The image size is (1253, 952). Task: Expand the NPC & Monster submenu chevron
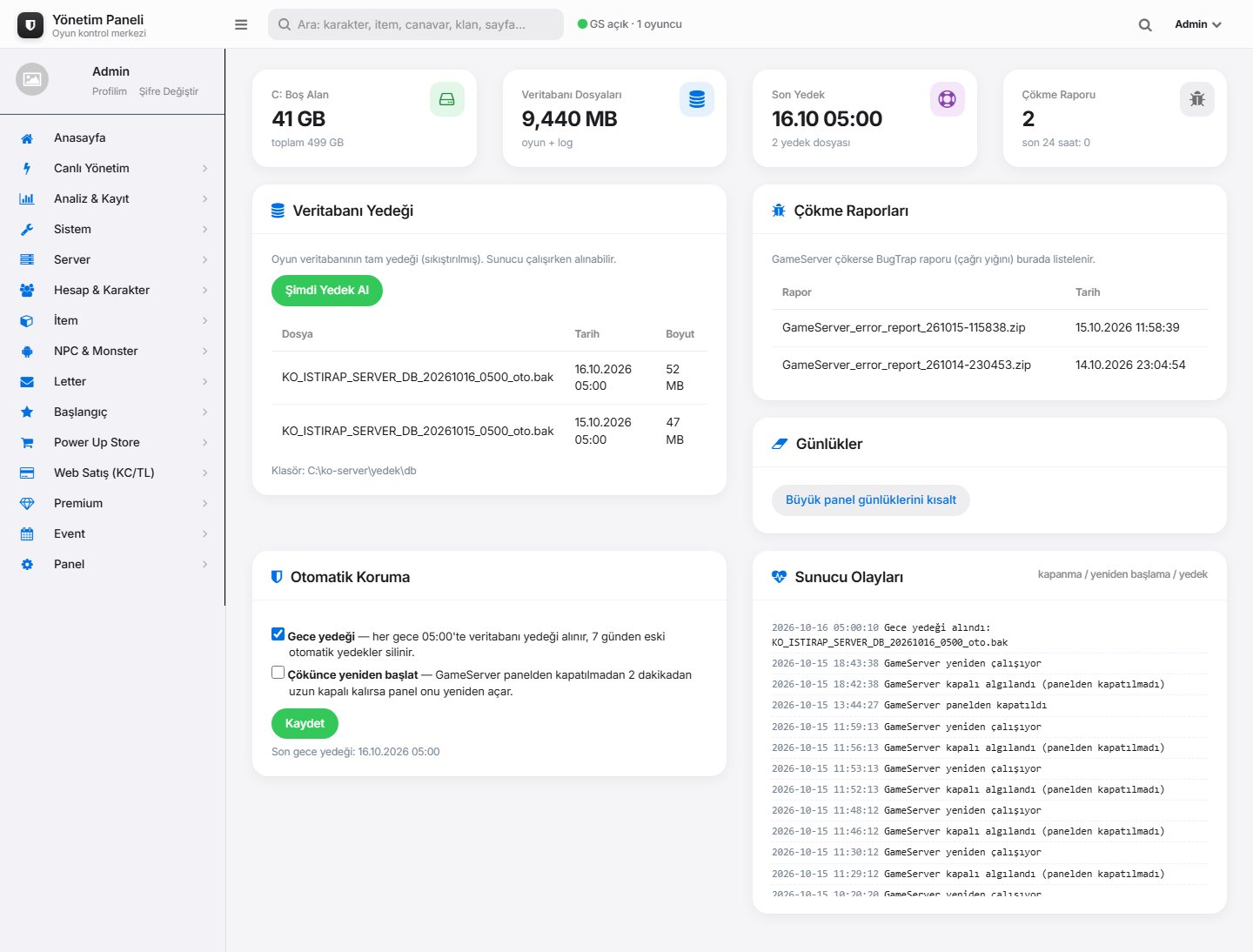(x=205, y=352)
